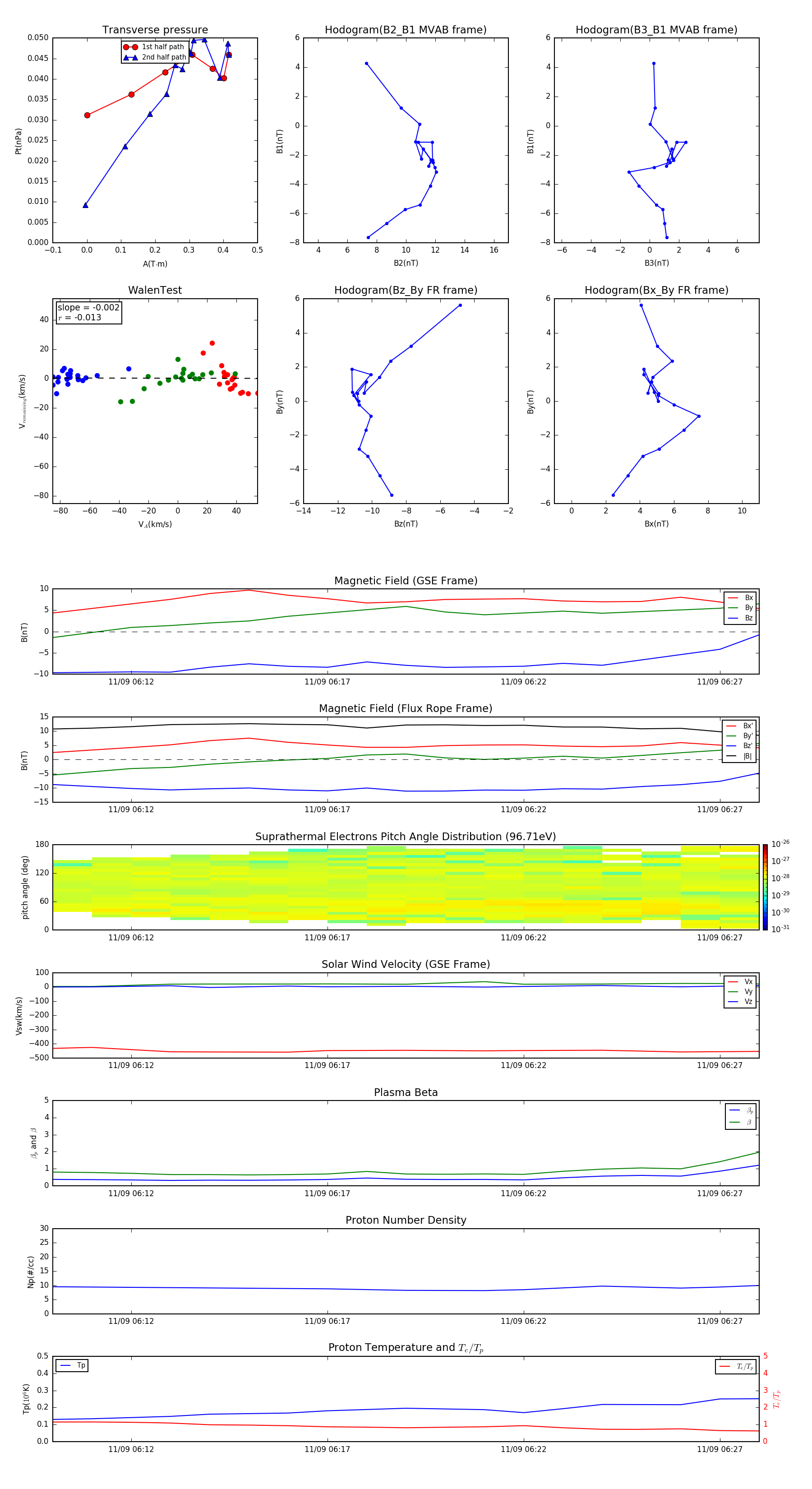Image resolution: width=812 pixels, height=1489 pixels.
Task: Click the lowest blue triangle in Transverse pressure
Action: point(86,205)
